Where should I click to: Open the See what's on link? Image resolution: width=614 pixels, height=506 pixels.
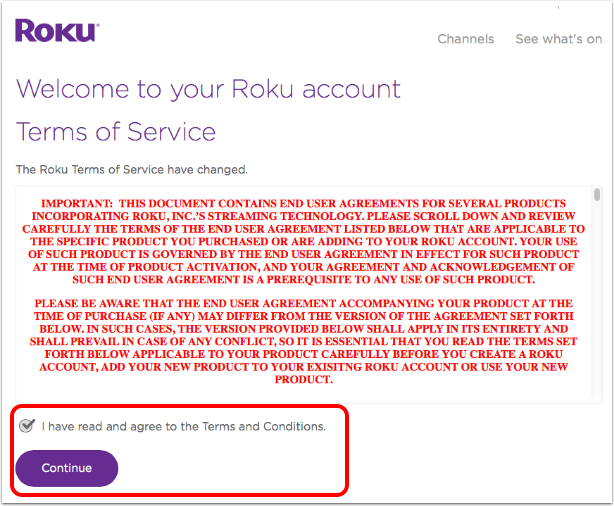[x=559, y=39]
